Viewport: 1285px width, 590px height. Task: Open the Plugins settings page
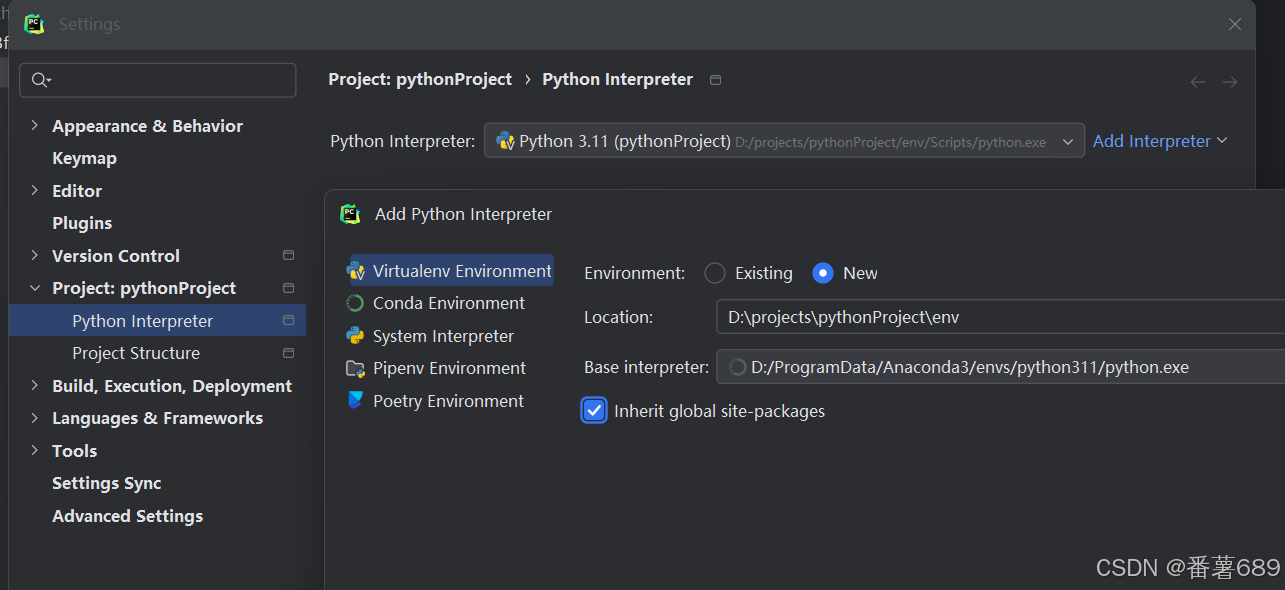[82, 223]
